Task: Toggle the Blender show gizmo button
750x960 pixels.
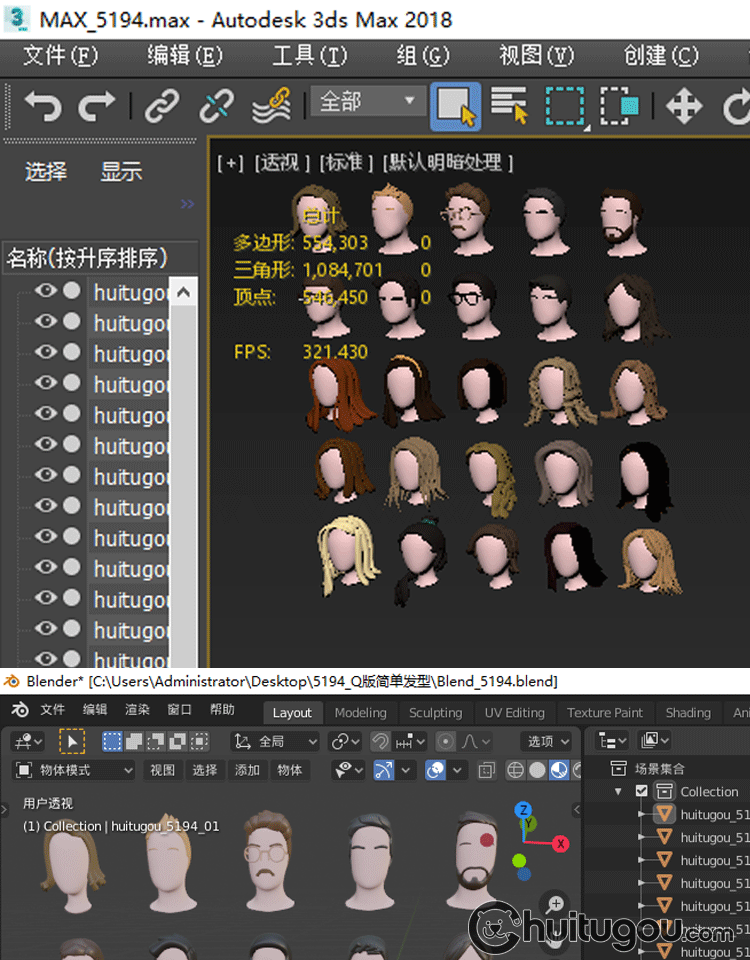Action: point(384,770)
